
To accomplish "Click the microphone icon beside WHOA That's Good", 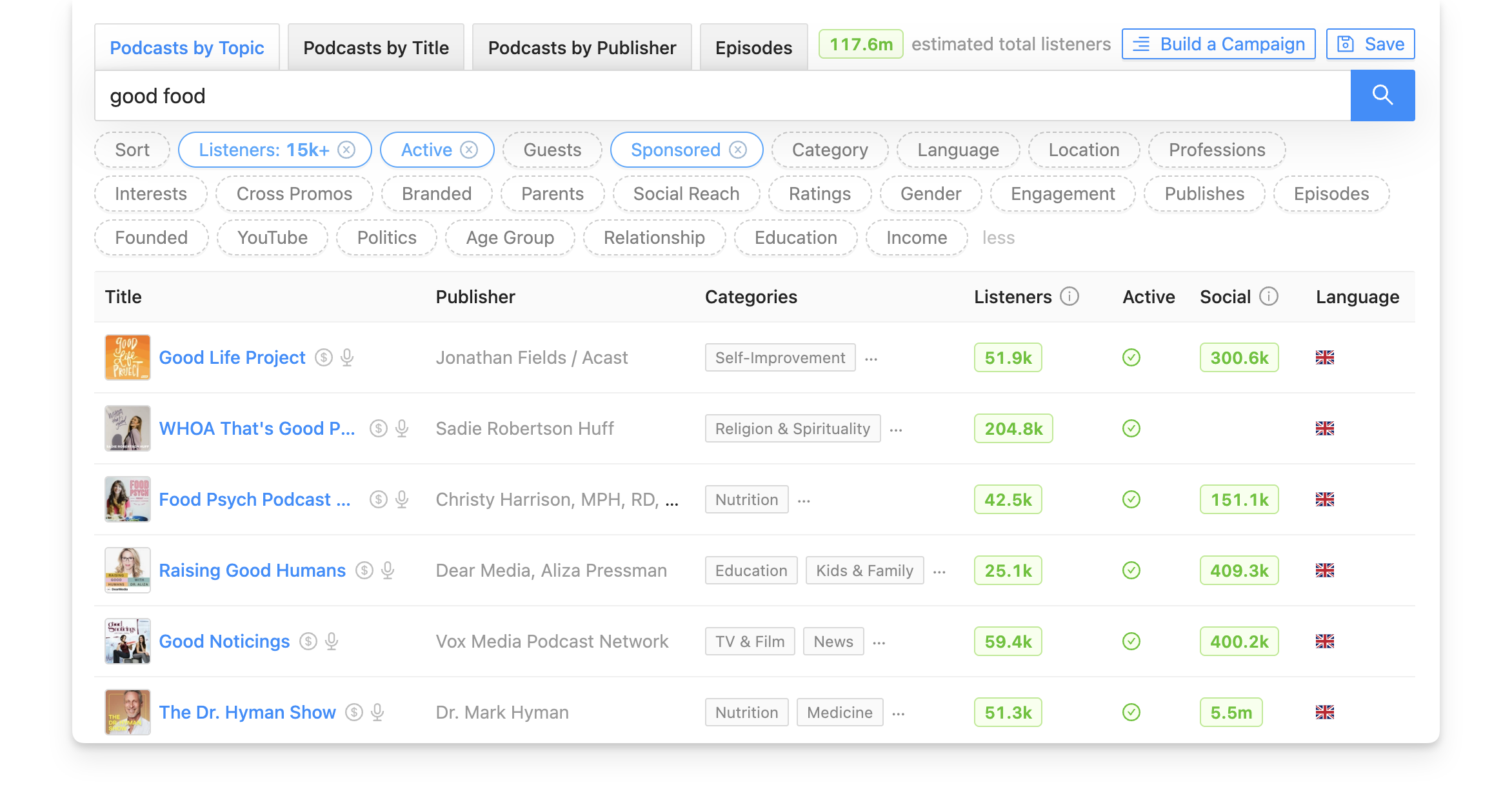I will pyautogui.click(x=401, y=428).
